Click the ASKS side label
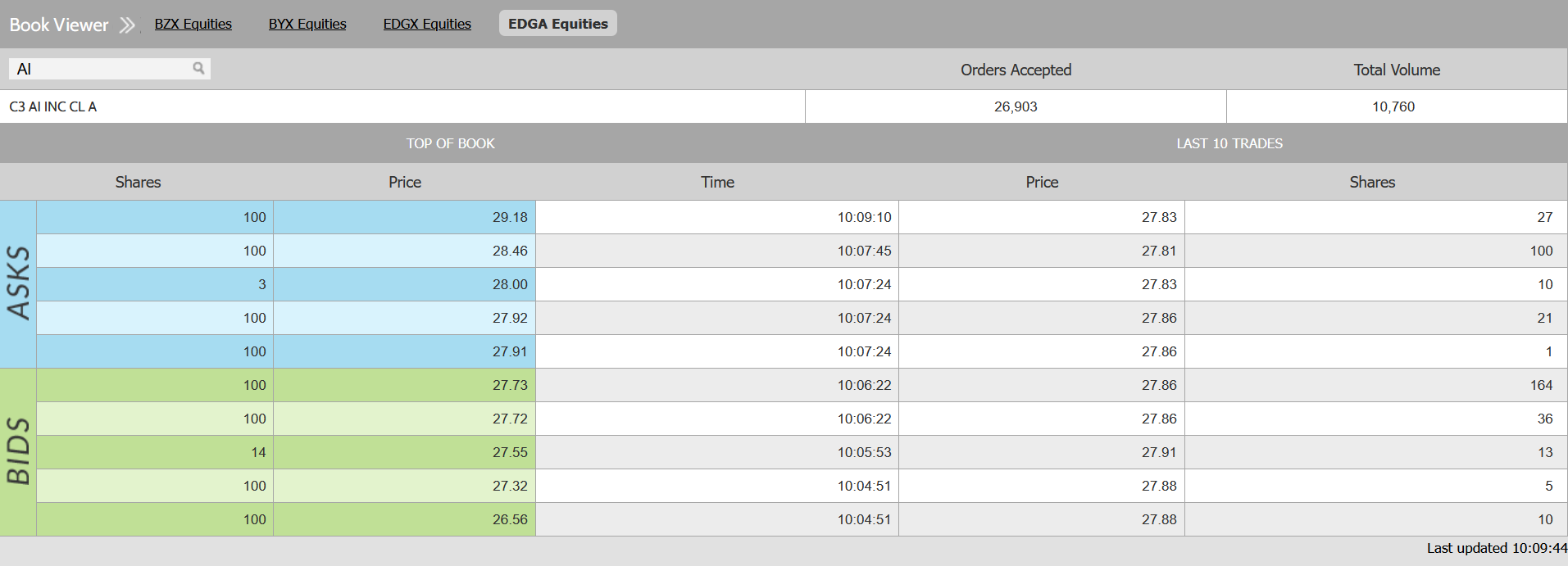Screen dimensions: 1568x566 (x=18, y=283)
